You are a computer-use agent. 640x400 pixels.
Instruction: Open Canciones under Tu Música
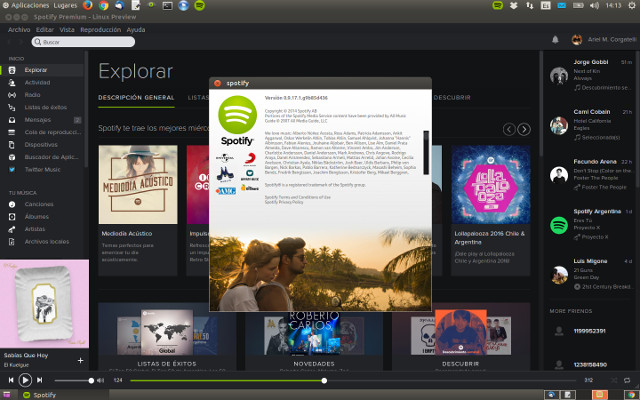[x=40, y=204]
